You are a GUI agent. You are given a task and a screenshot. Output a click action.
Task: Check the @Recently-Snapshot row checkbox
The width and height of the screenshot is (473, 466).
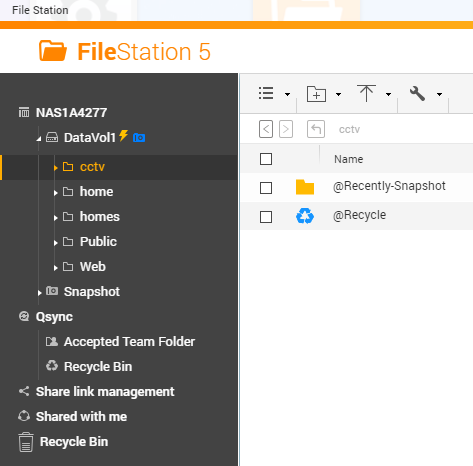(266, 188)
